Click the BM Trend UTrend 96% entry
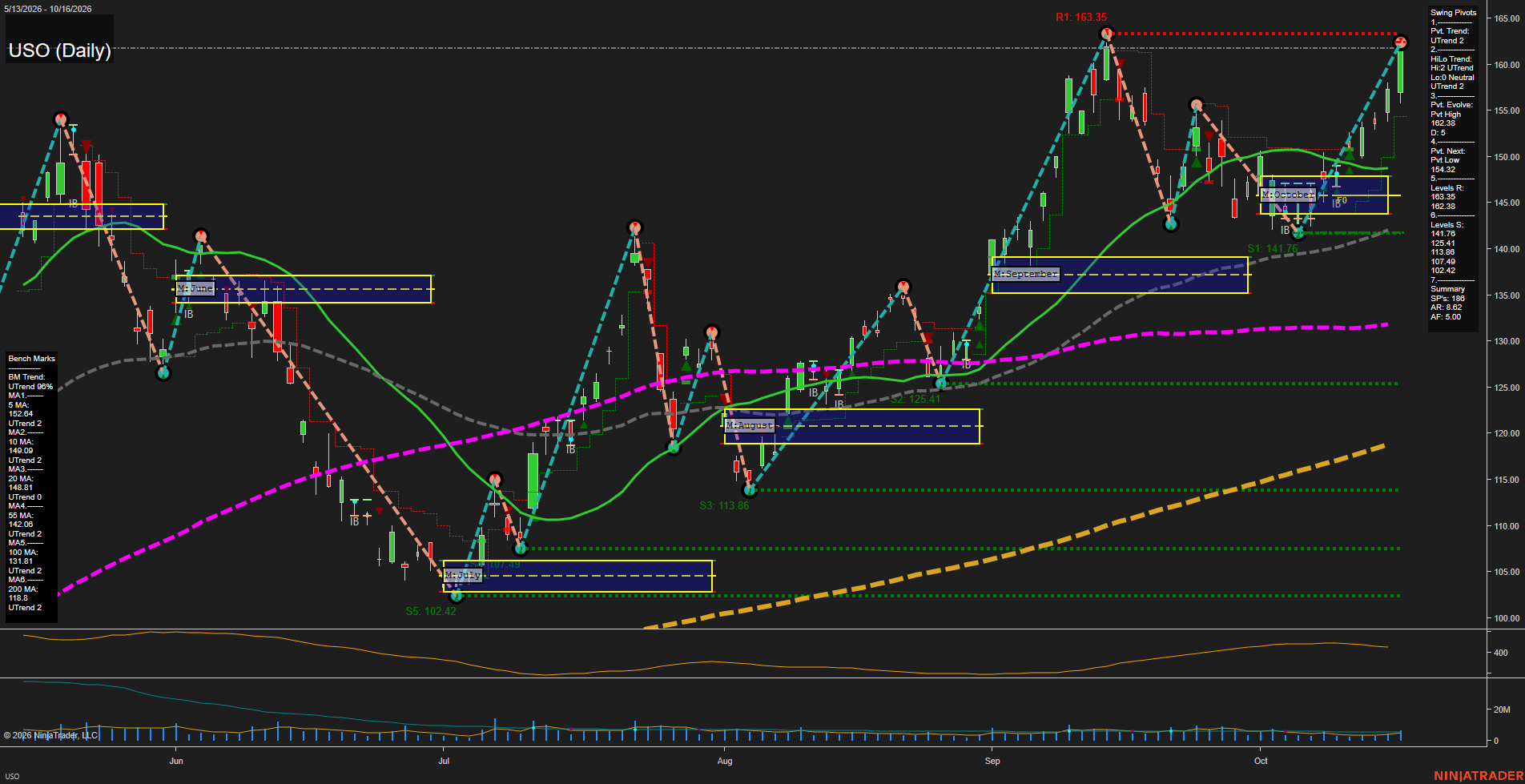 point(30,382)
